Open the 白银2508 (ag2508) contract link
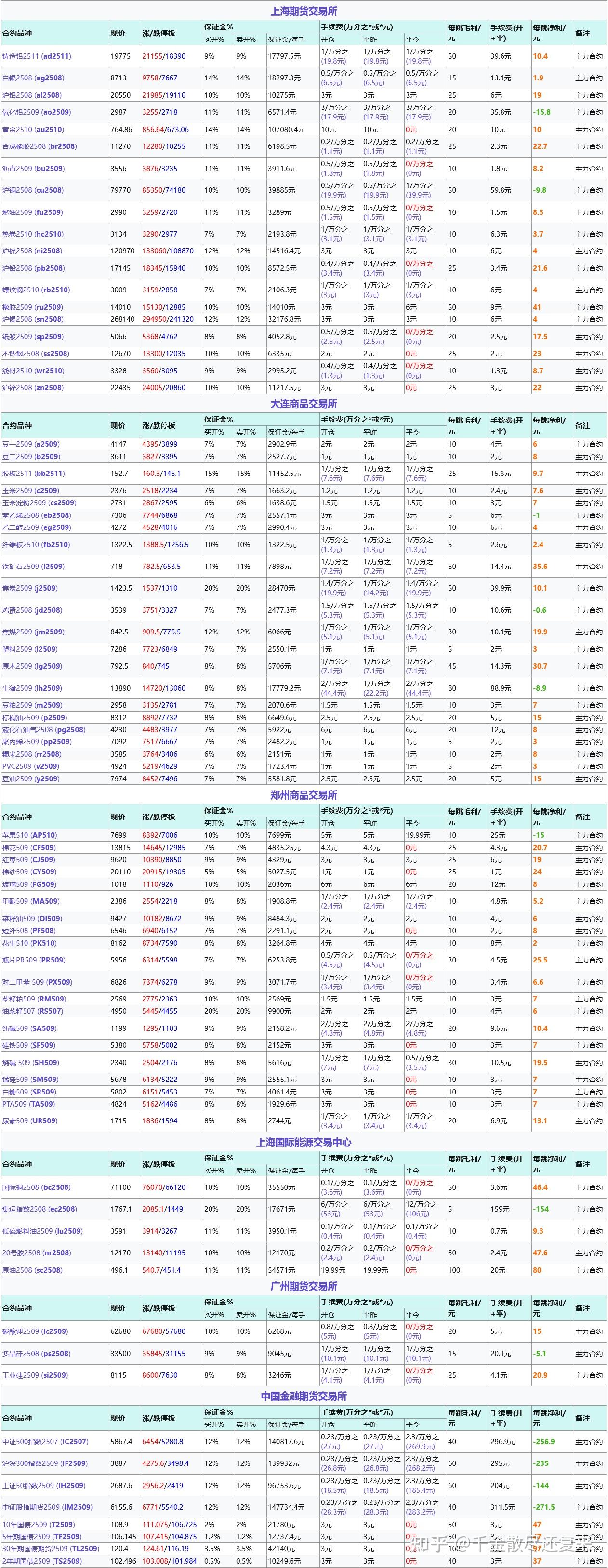 (33, 78)
